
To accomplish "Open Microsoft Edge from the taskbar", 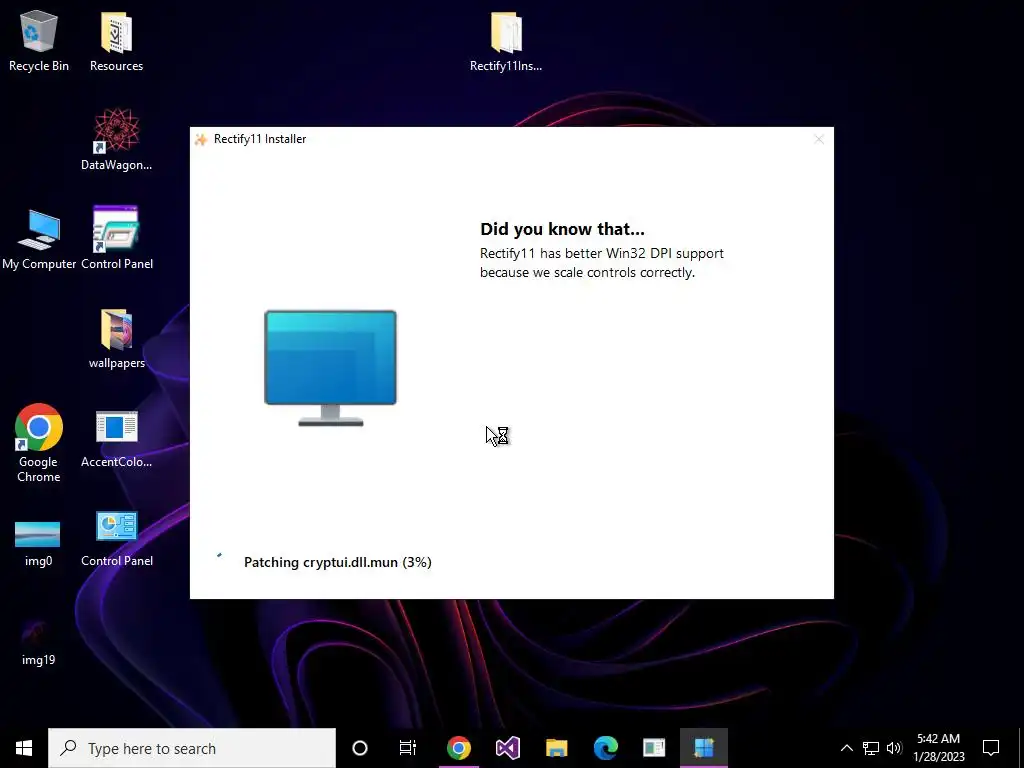I will point(605,748).
